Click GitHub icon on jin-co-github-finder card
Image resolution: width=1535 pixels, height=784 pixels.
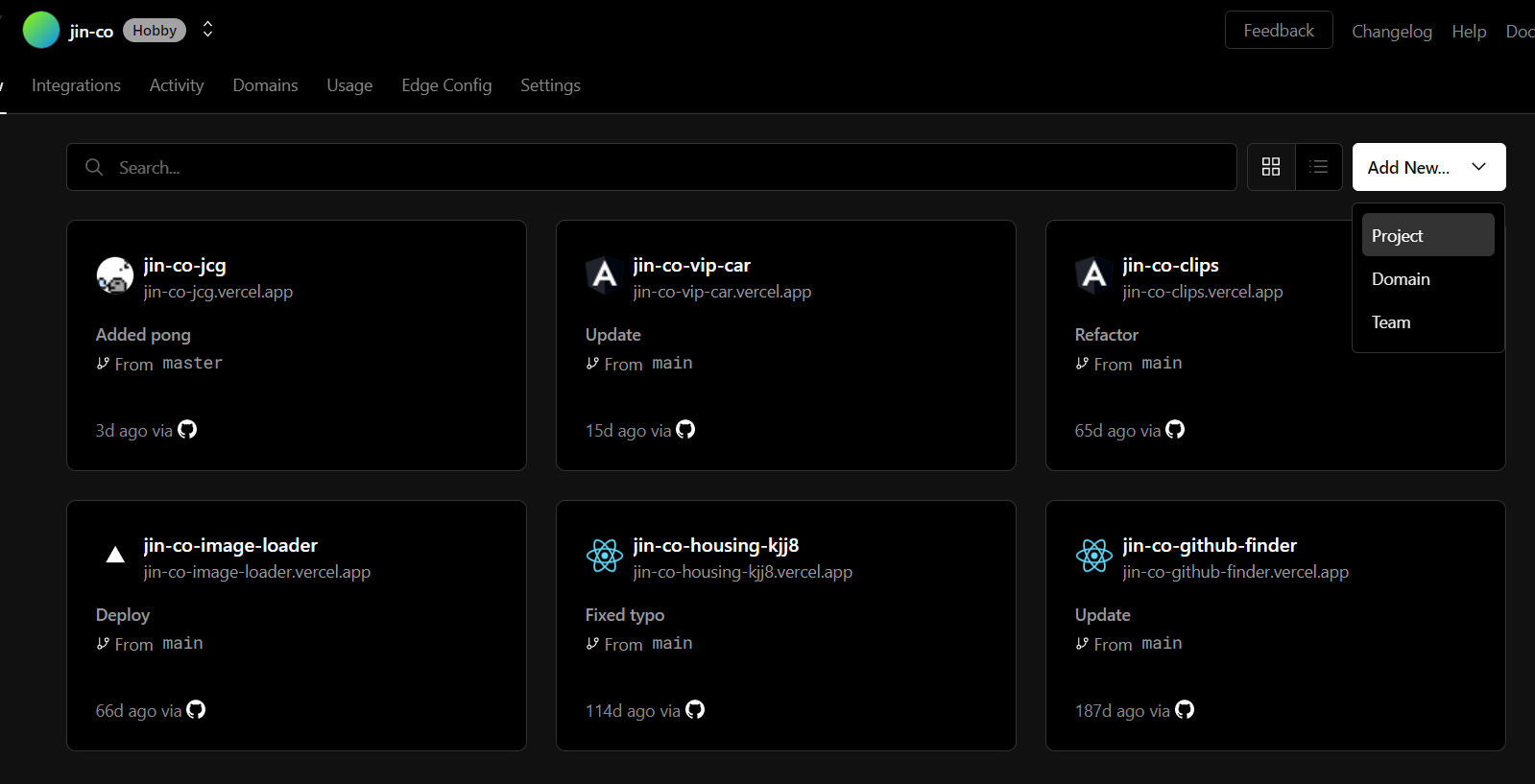1185,709
